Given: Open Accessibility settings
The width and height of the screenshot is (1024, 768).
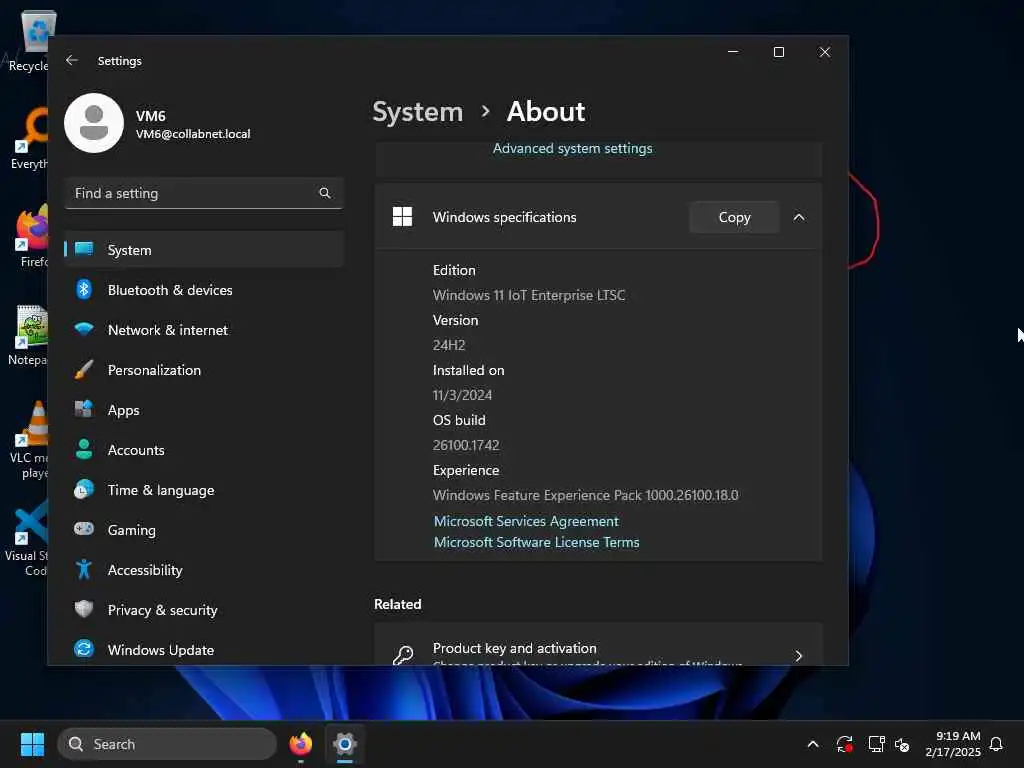Looking at the screenshot, I should point(204,569).
